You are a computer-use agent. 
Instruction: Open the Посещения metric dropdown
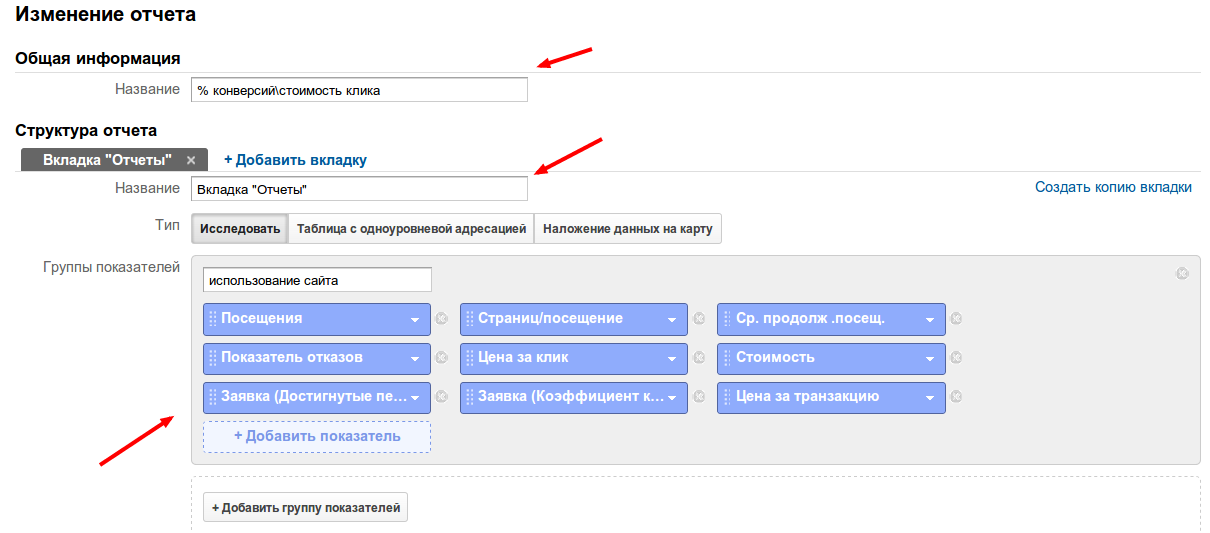click(x=414, y=320)
